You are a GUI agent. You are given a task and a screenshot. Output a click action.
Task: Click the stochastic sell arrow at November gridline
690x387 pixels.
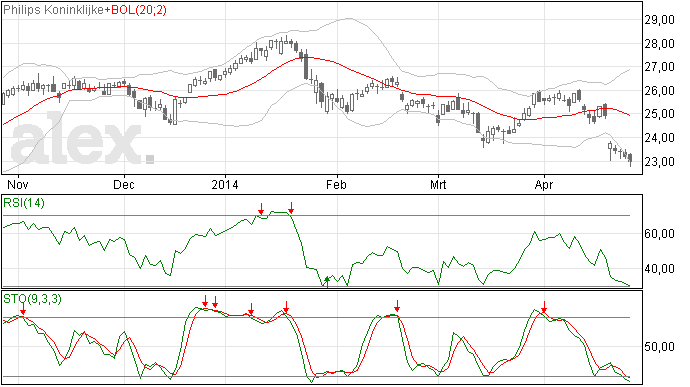(x=23, y=309)
